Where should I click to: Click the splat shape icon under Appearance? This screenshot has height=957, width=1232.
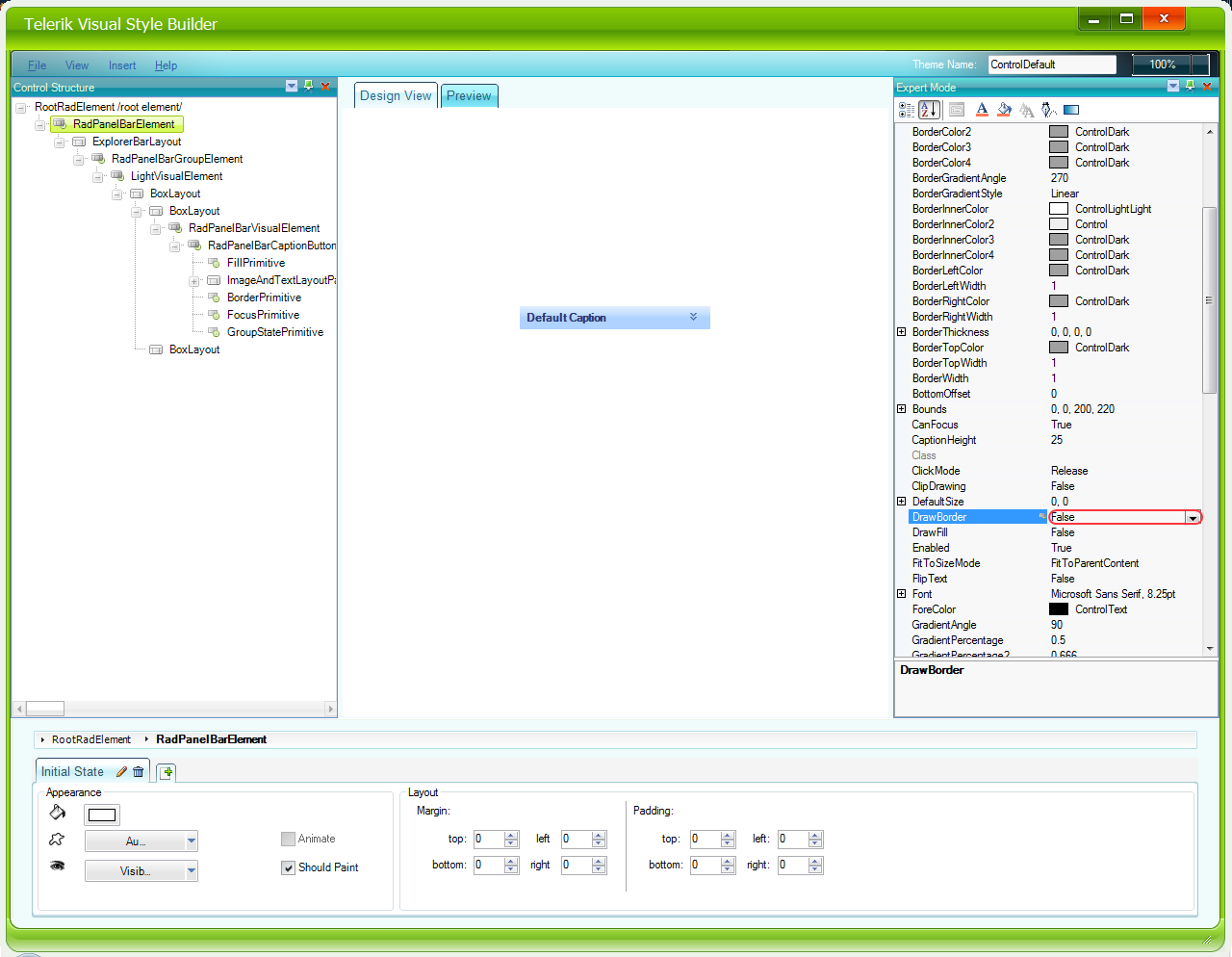[58, 840]
